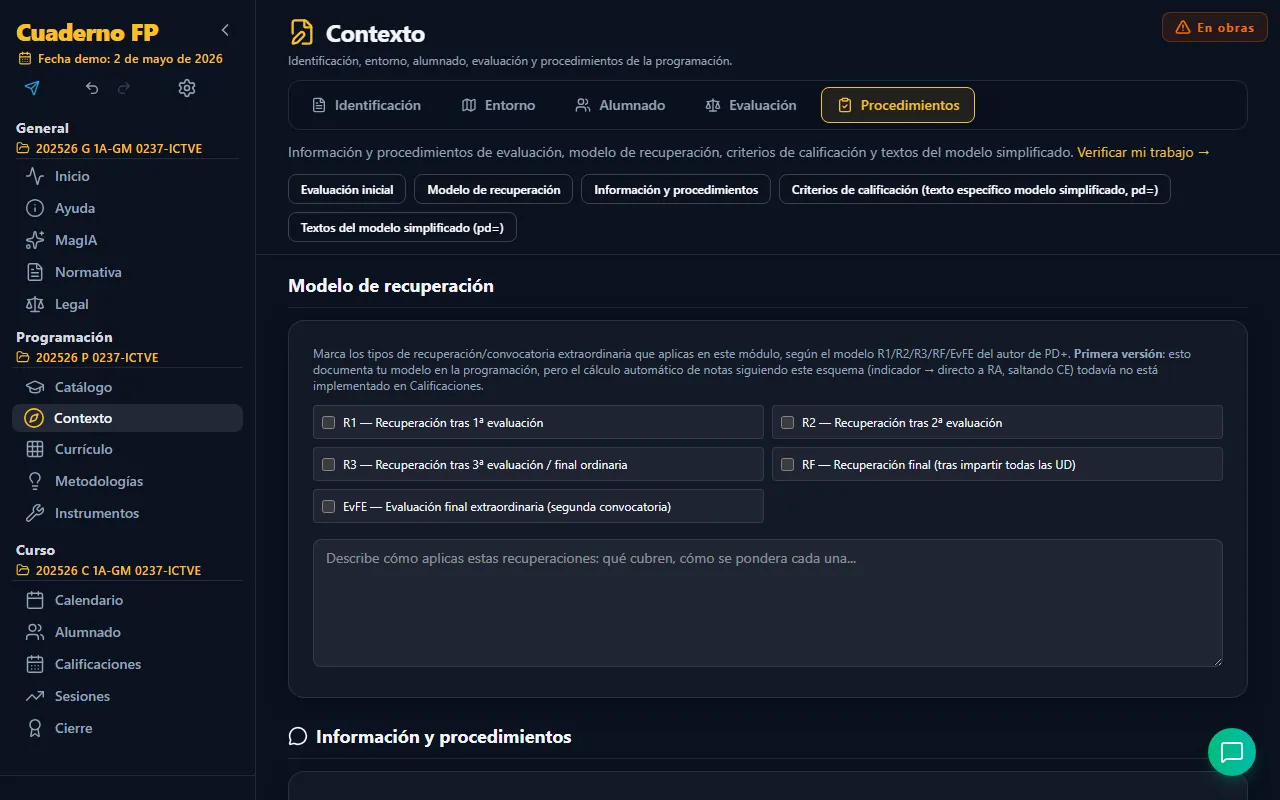Click the undo arrow icon
1280x800 pixels.
pyautogui.click(x=92, y=88)
